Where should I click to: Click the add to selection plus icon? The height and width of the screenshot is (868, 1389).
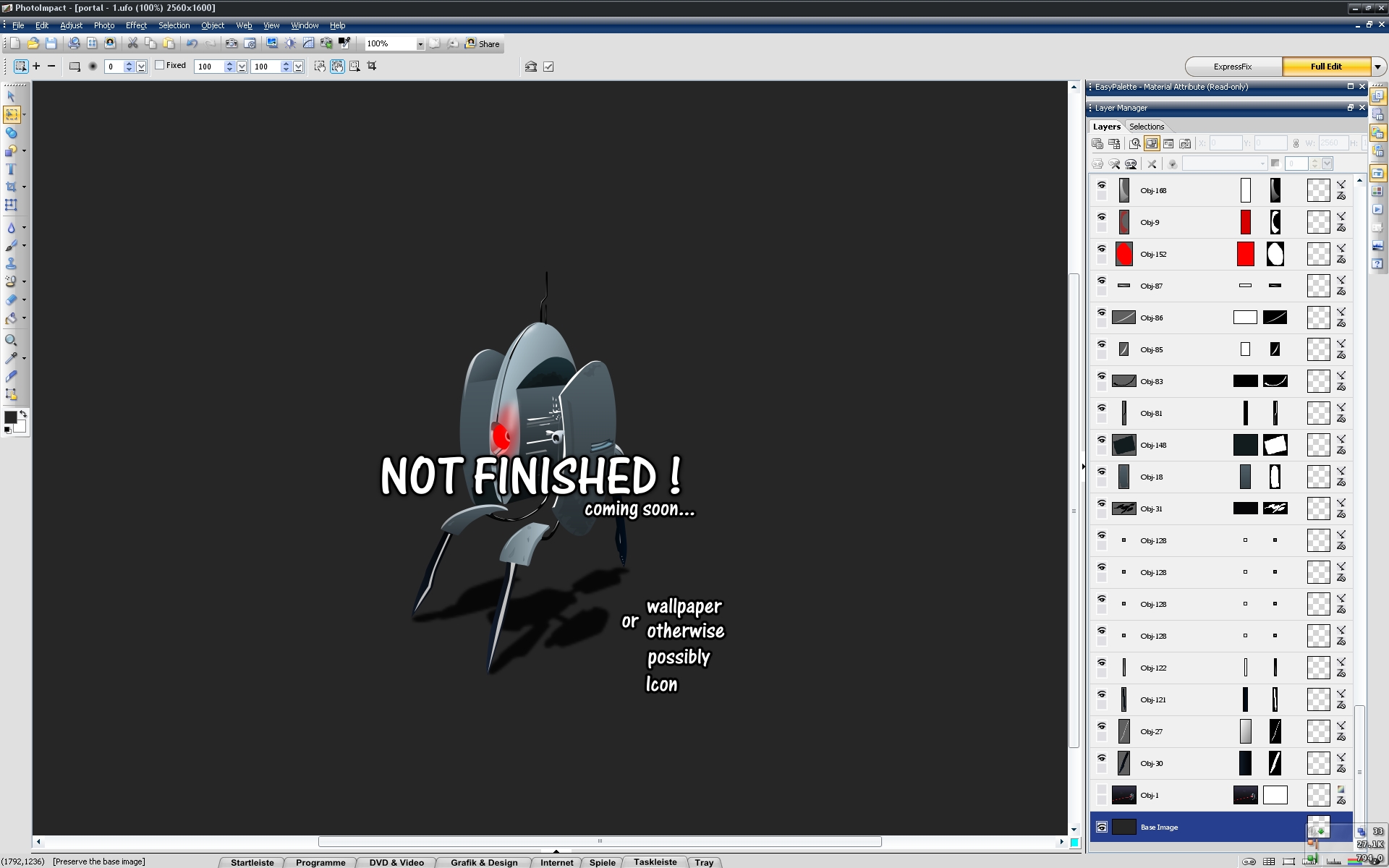[x=36, y=66]
